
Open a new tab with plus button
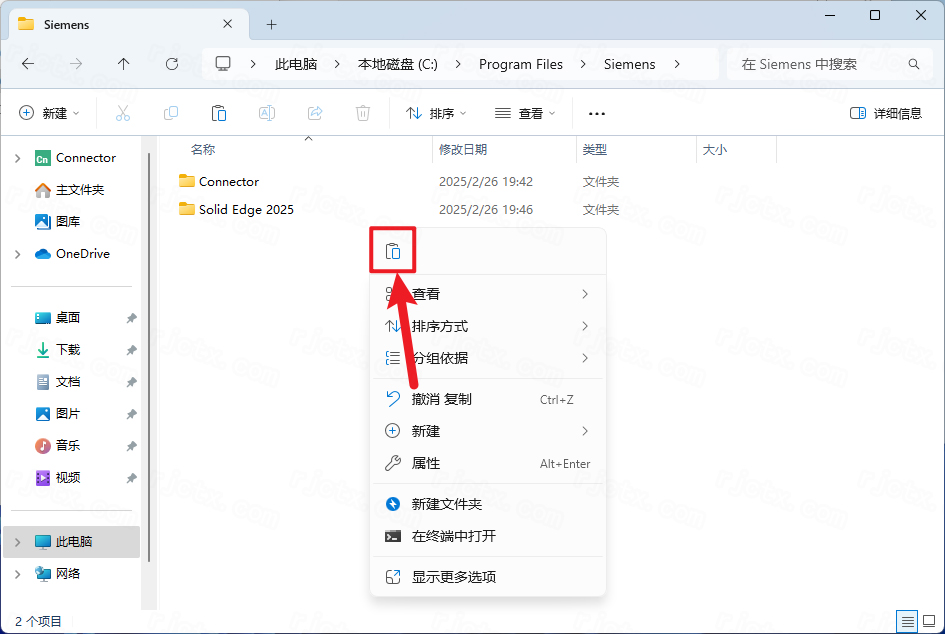point(271,24)
